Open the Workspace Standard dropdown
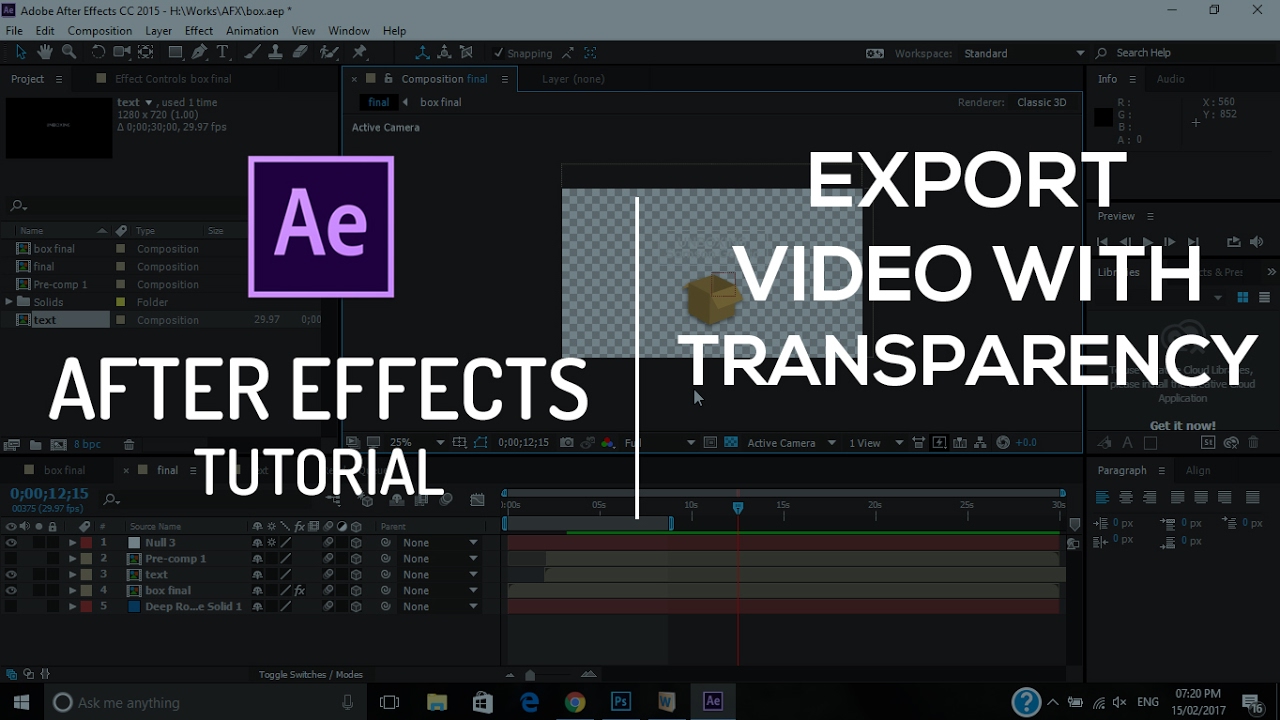Image resolution: width=1280 pixels, height=720 pixels. tap(1024, 53)
